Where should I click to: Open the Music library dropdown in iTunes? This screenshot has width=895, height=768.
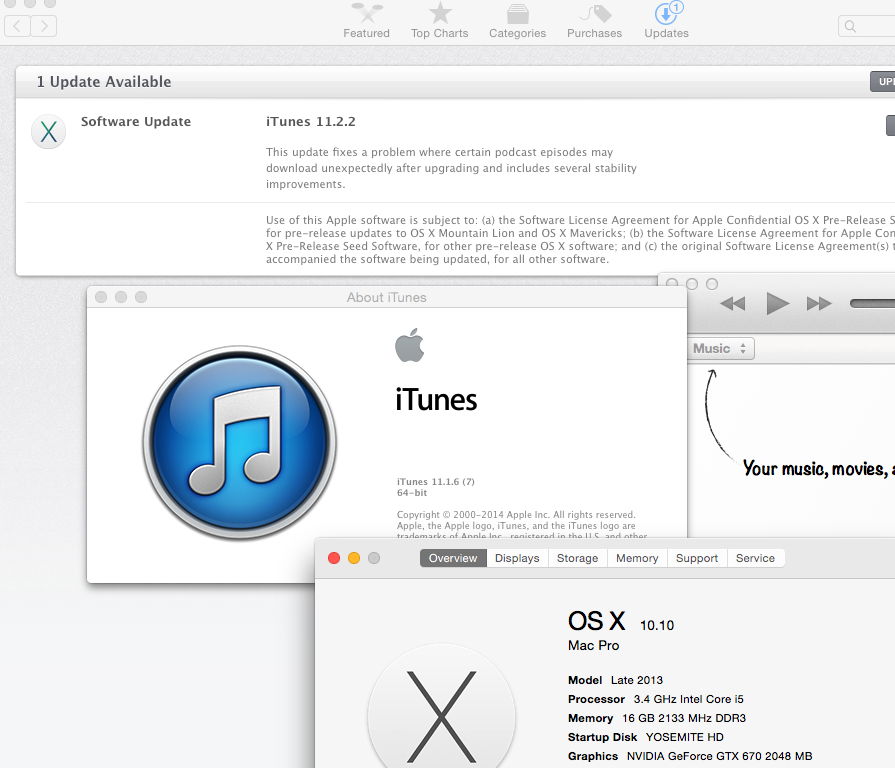coord(721,349)
